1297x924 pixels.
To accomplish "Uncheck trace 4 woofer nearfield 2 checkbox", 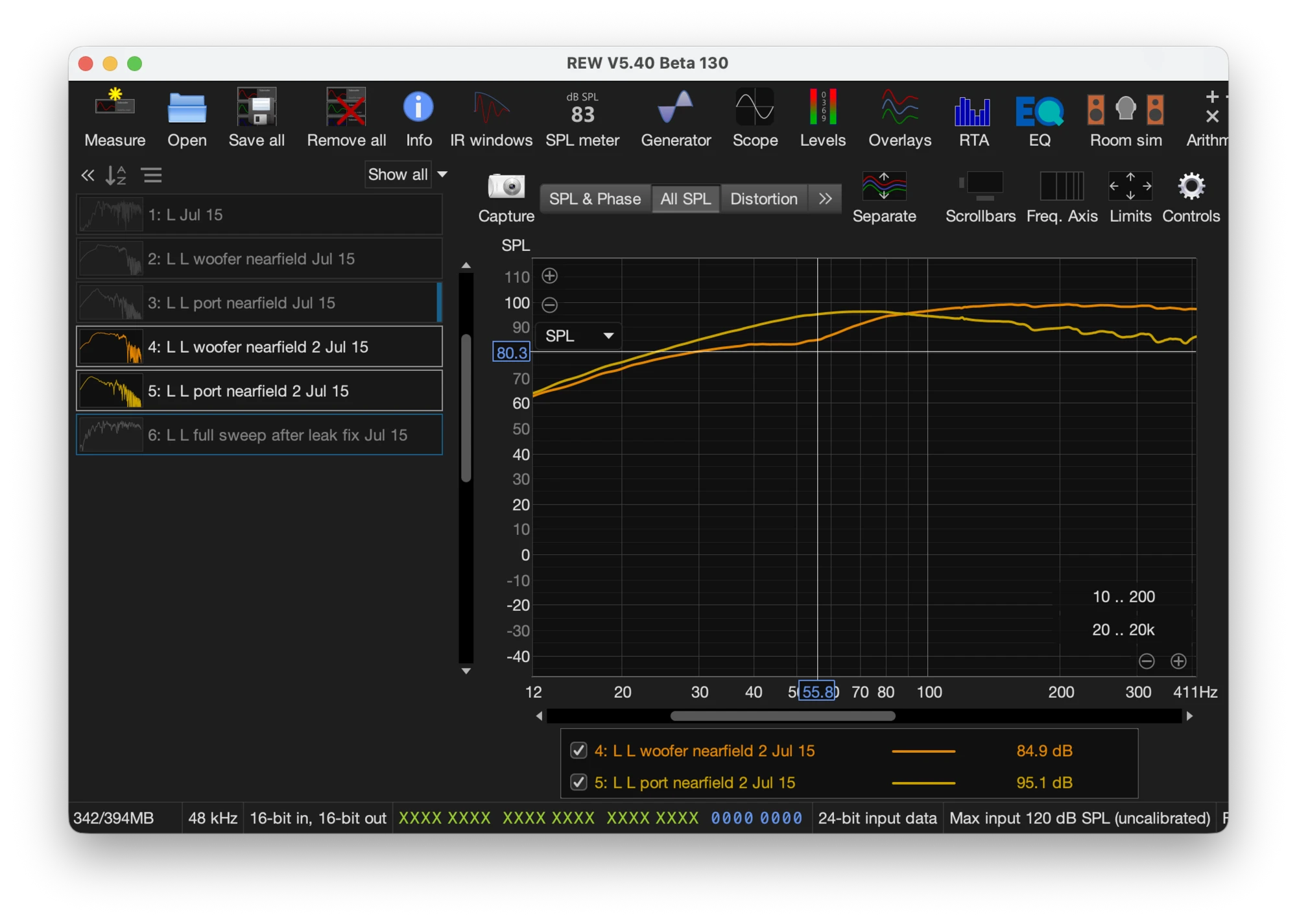I will 578,751.
